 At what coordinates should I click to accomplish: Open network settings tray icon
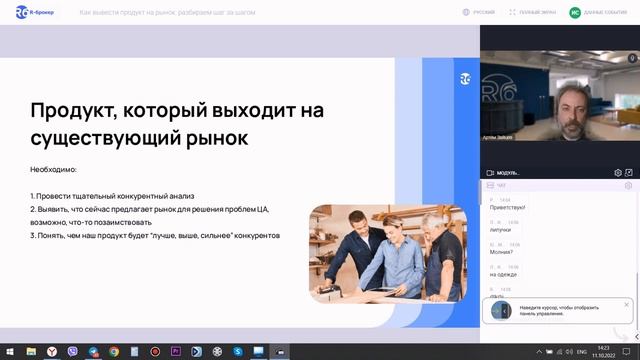point(560,352)
